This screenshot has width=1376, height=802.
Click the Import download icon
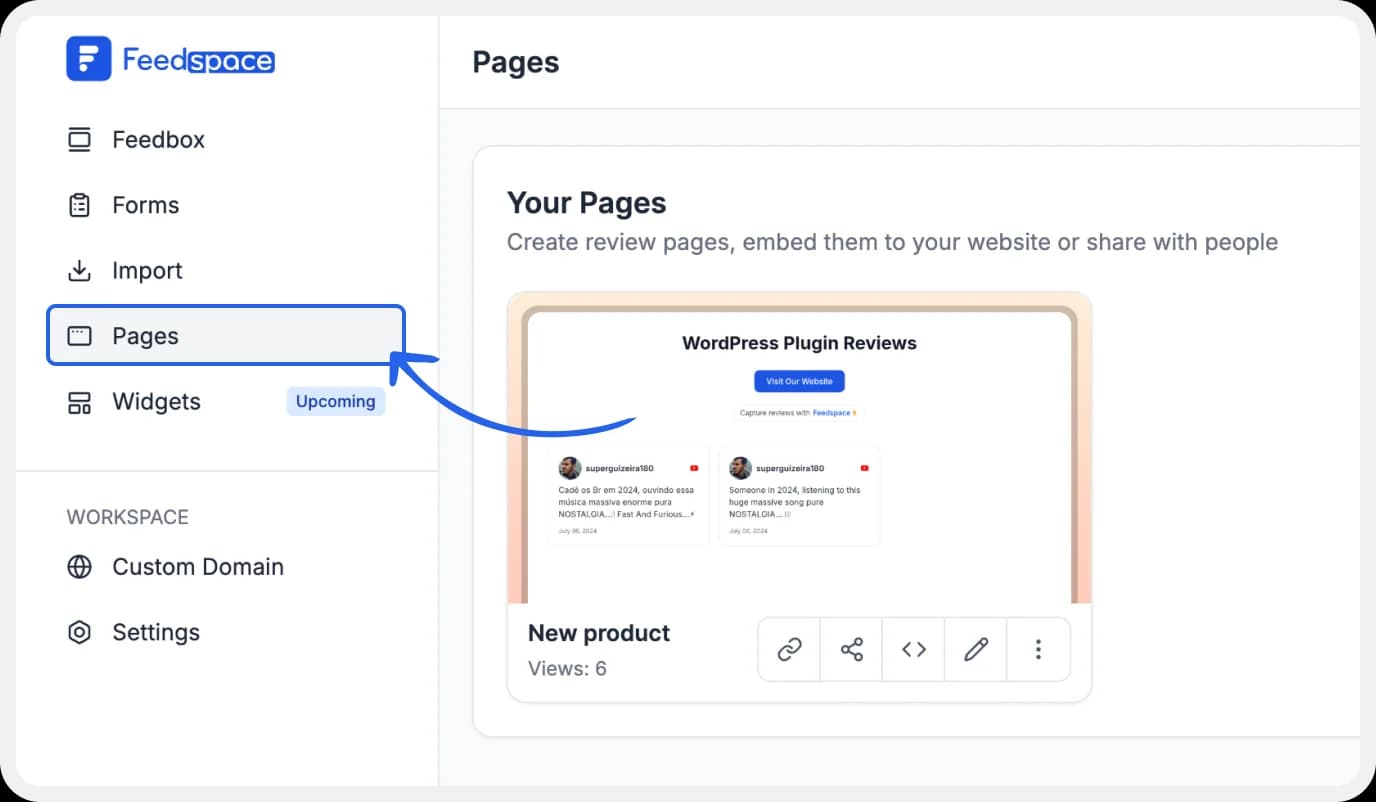(x=79, y=270)
